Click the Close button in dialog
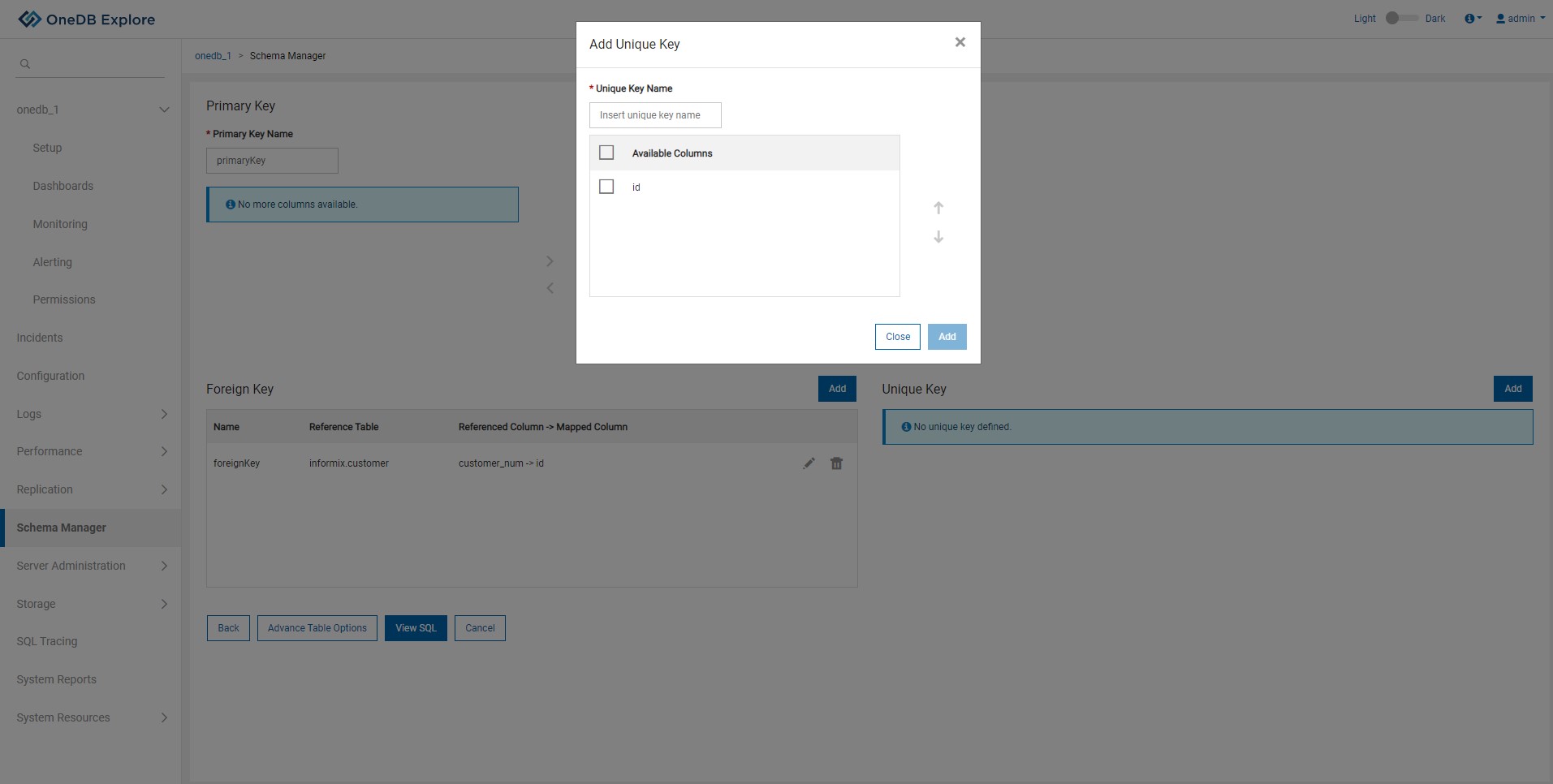 point(897,337)
